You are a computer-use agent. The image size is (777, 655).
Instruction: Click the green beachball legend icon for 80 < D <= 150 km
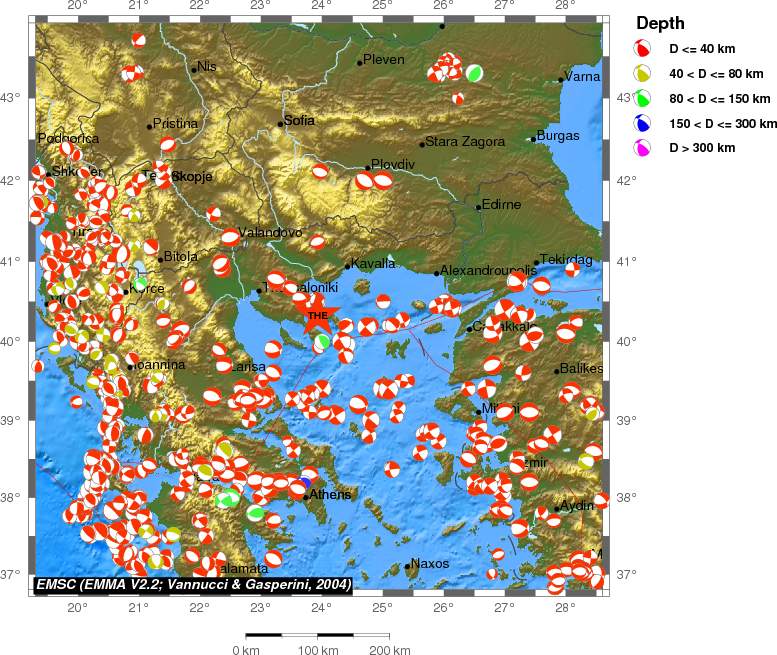[x=642, y=98]
